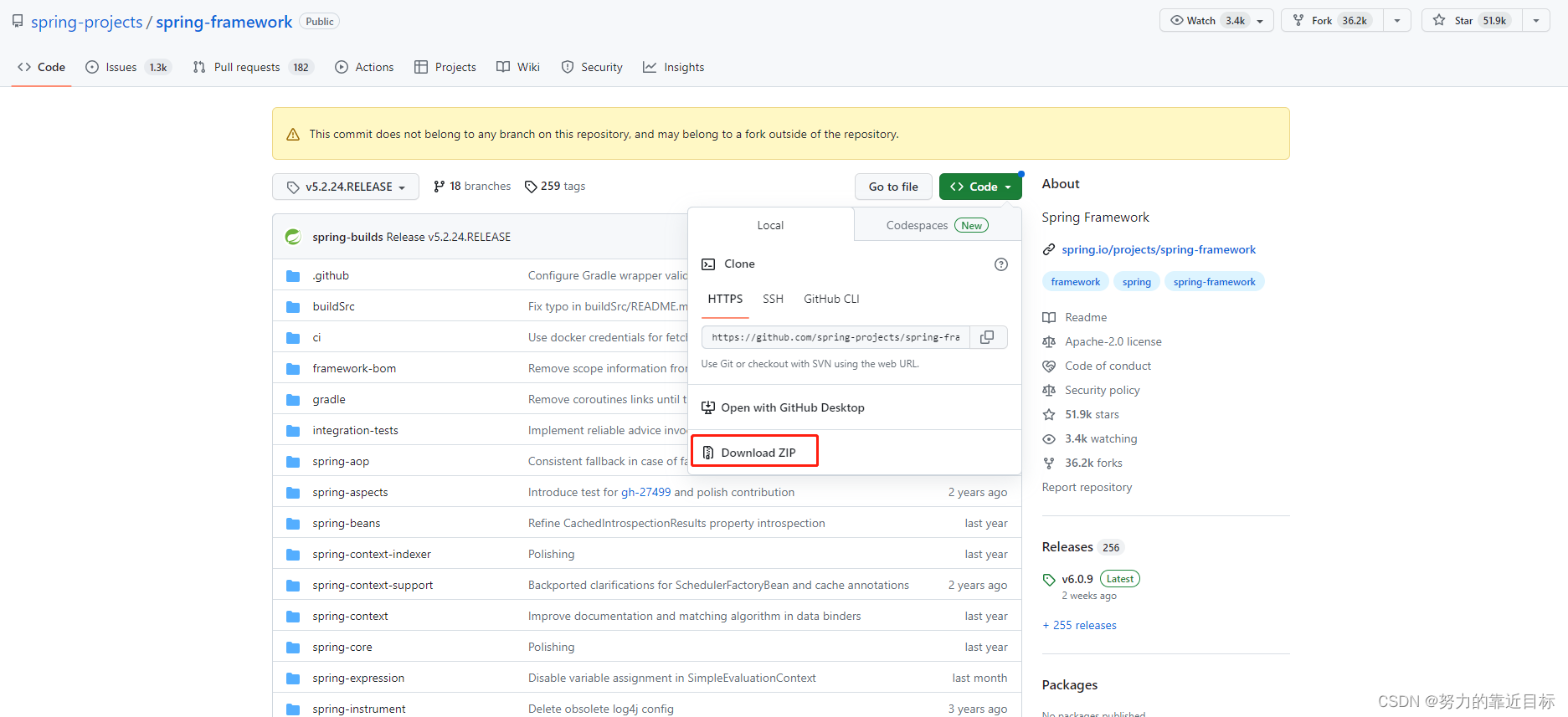Viewport: 1568px width, 717px height.
Task: Click the tag icon next to v6.0.9 release
Action: 1049,579
